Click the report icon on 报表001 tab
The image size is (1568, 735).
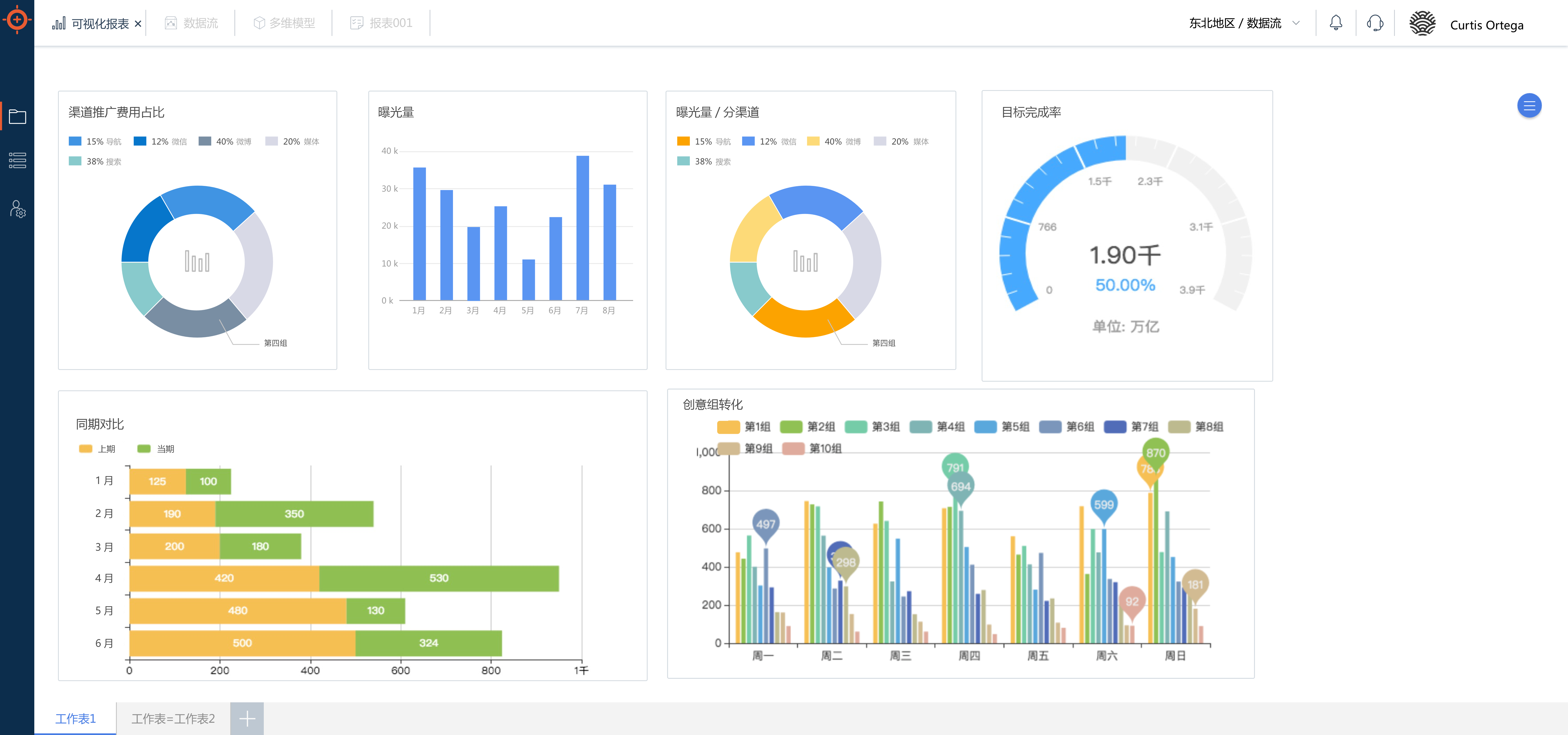coord(357,23)
